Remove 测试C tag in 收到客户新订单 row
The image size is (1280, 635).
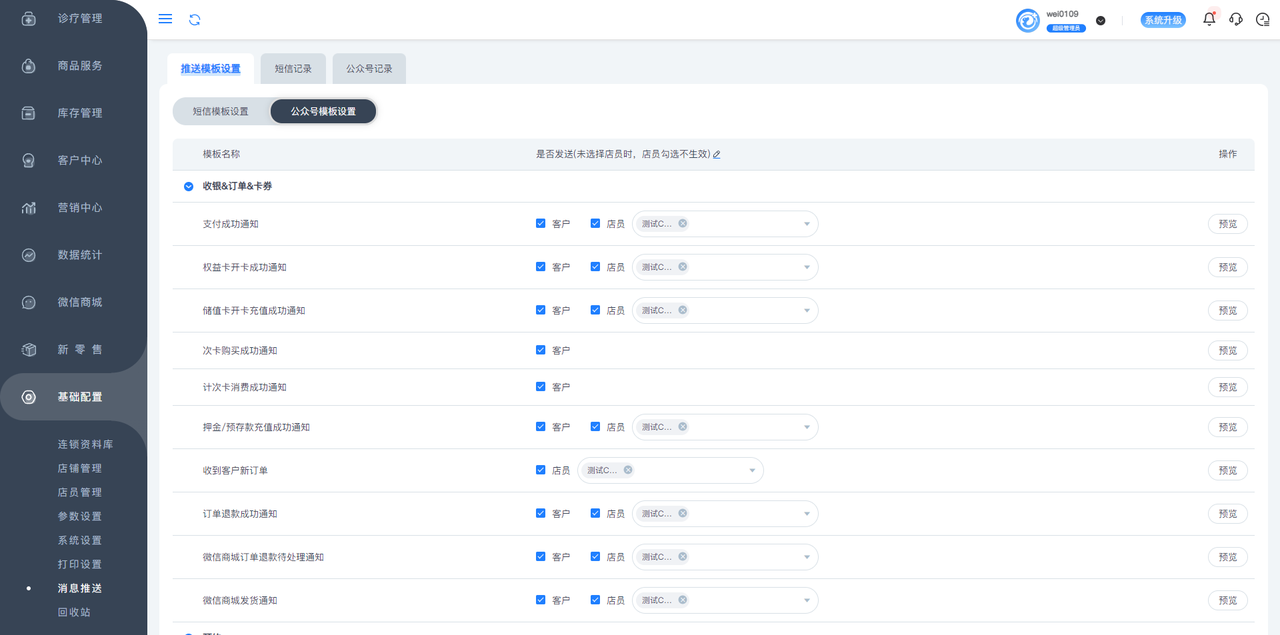pyautogui.click(x=628, y=470)
